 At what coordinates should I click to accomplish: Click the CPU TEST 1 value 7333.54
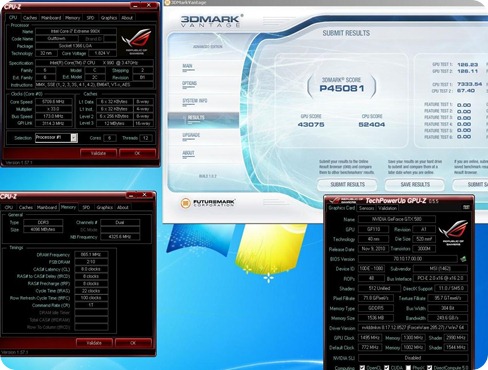pos(470,84)
